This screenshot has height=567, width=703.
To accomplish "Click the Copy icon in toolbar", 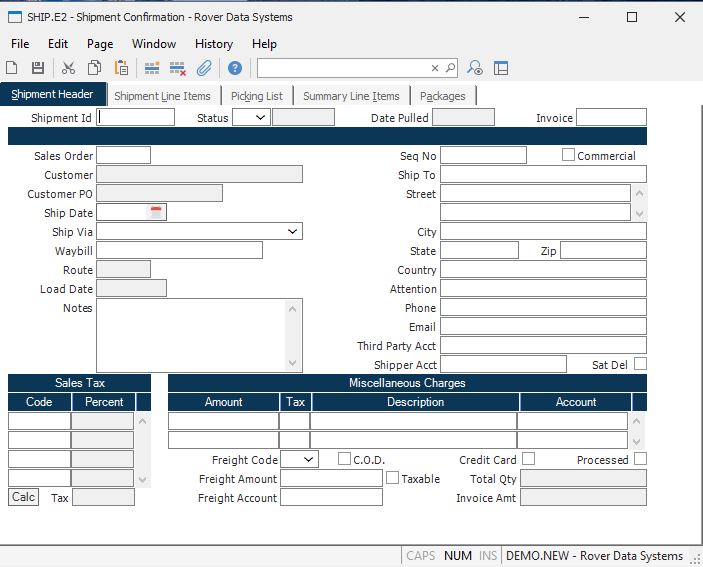I will [x=94, y=68].
